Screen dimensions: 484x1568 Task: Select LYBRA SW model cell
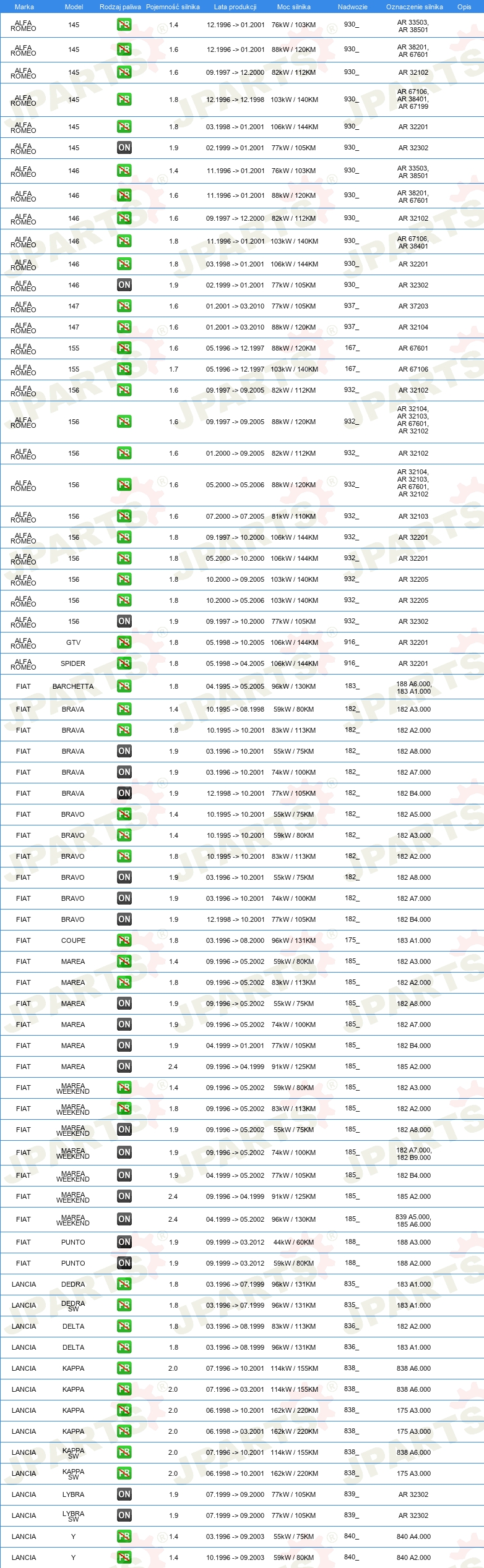click(73, 1516)
